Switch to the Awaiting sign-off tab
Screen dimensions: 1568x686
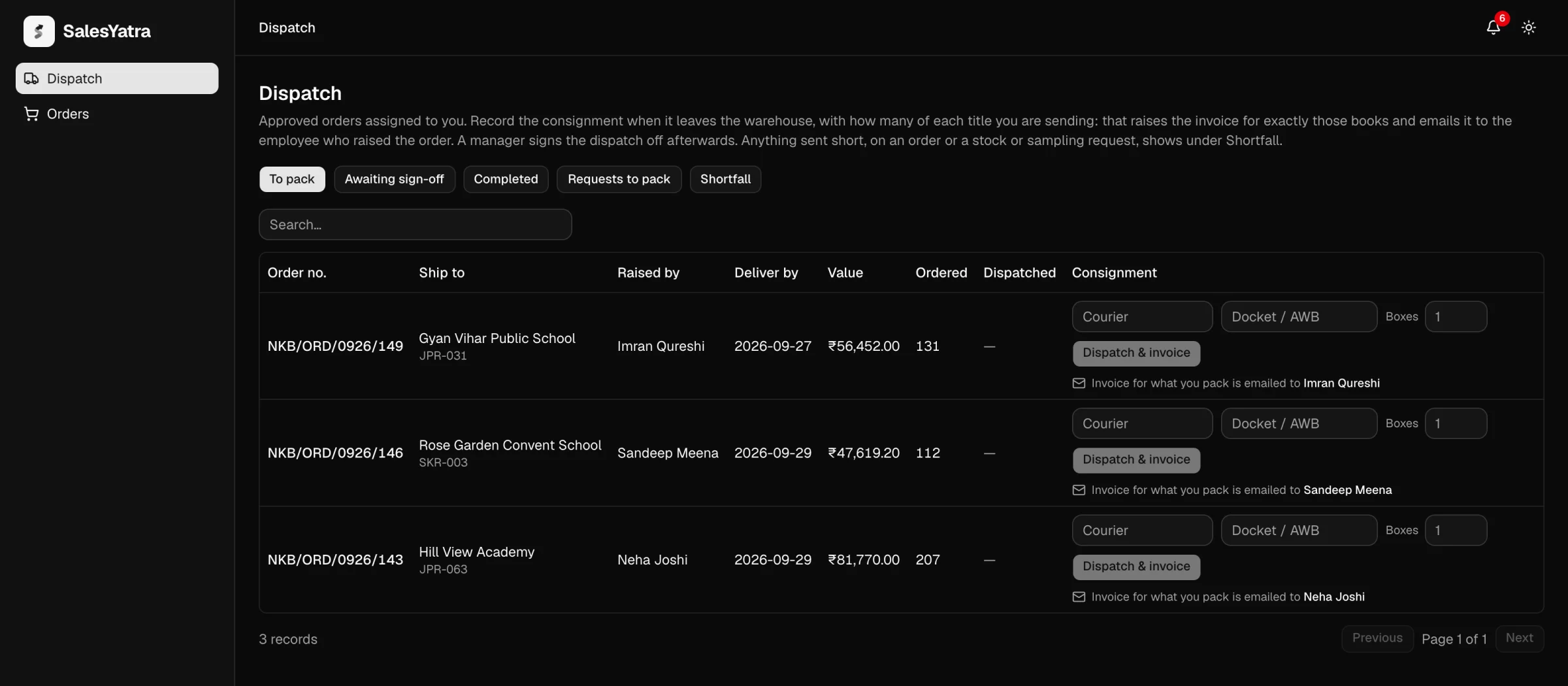click(394, 179)
